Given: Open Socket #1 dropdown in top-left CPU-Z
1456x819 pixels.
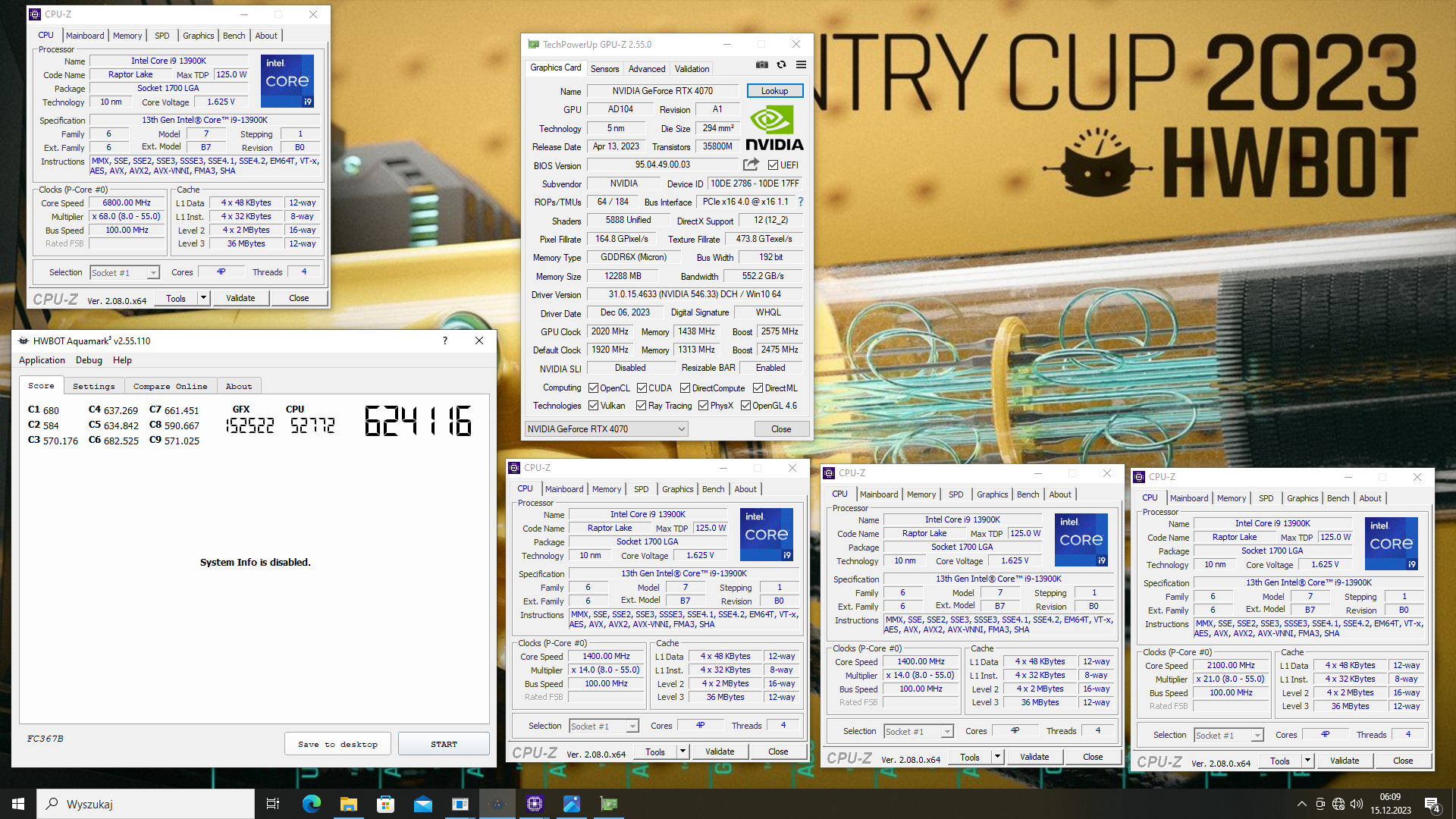Looking at the screenshot, I should click(124, 273).
